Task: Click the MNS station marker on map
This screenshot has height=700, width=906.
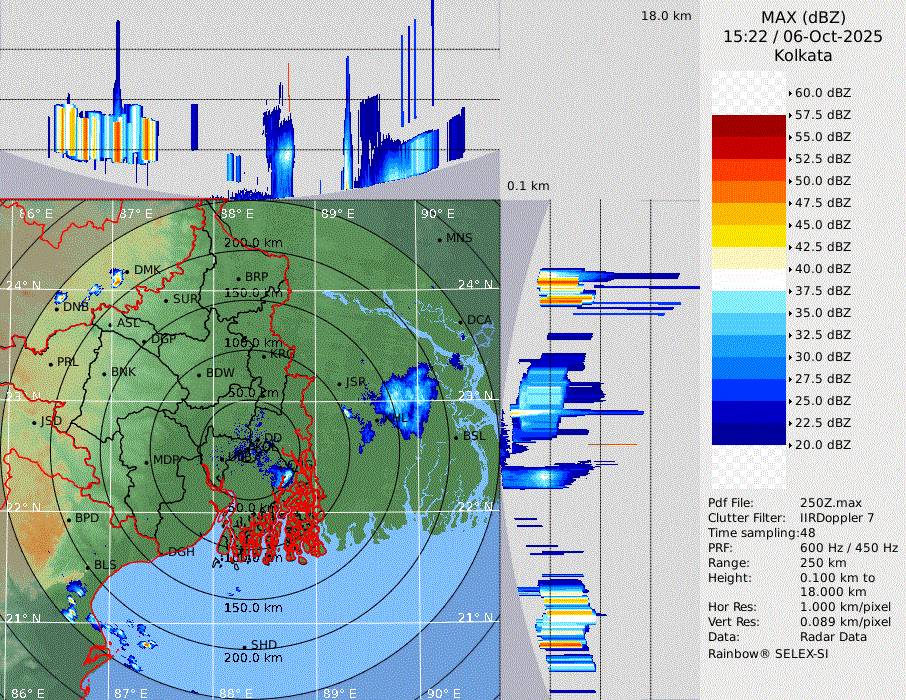Action: pos(440,239)
